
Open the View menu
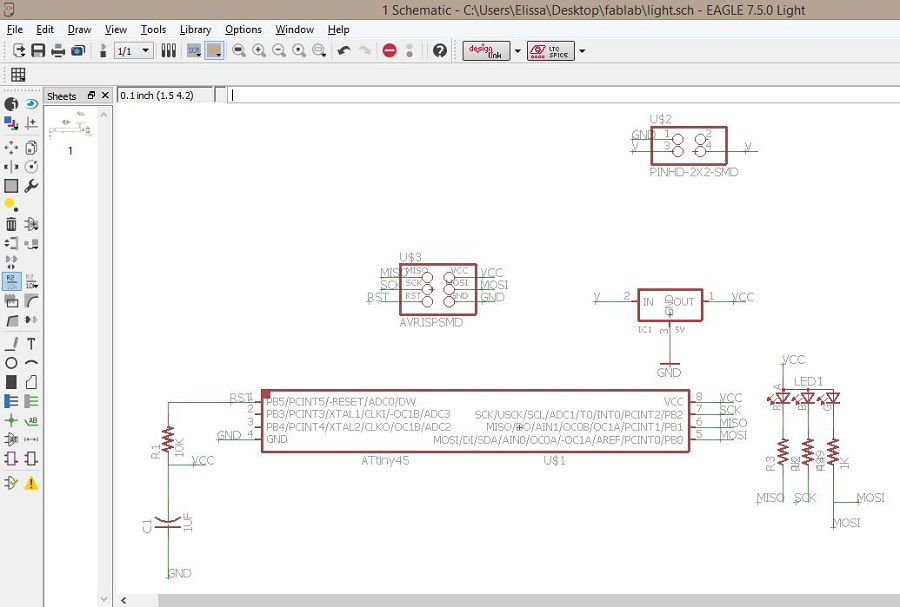click(x=115, y=29)
